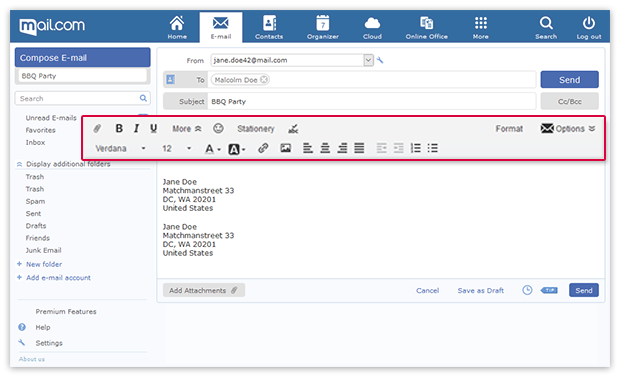
Task: Open the Junk Email folder
Action: click(x=43, y=250)
